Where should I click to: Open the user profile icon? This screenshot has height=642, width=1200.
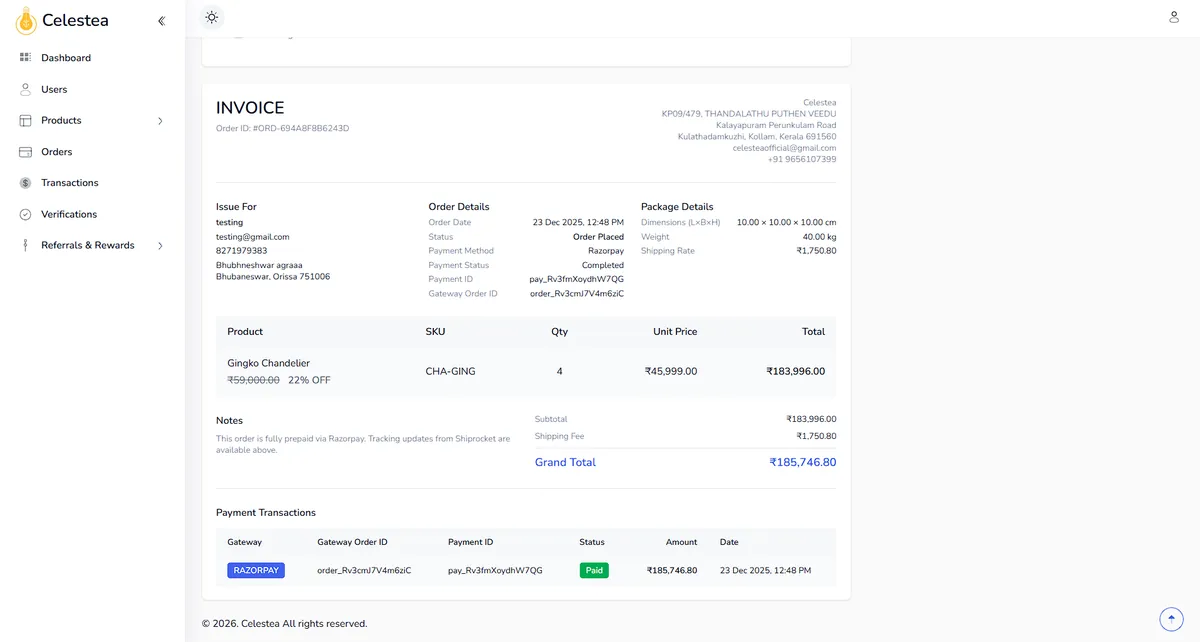pos(1174,17)
